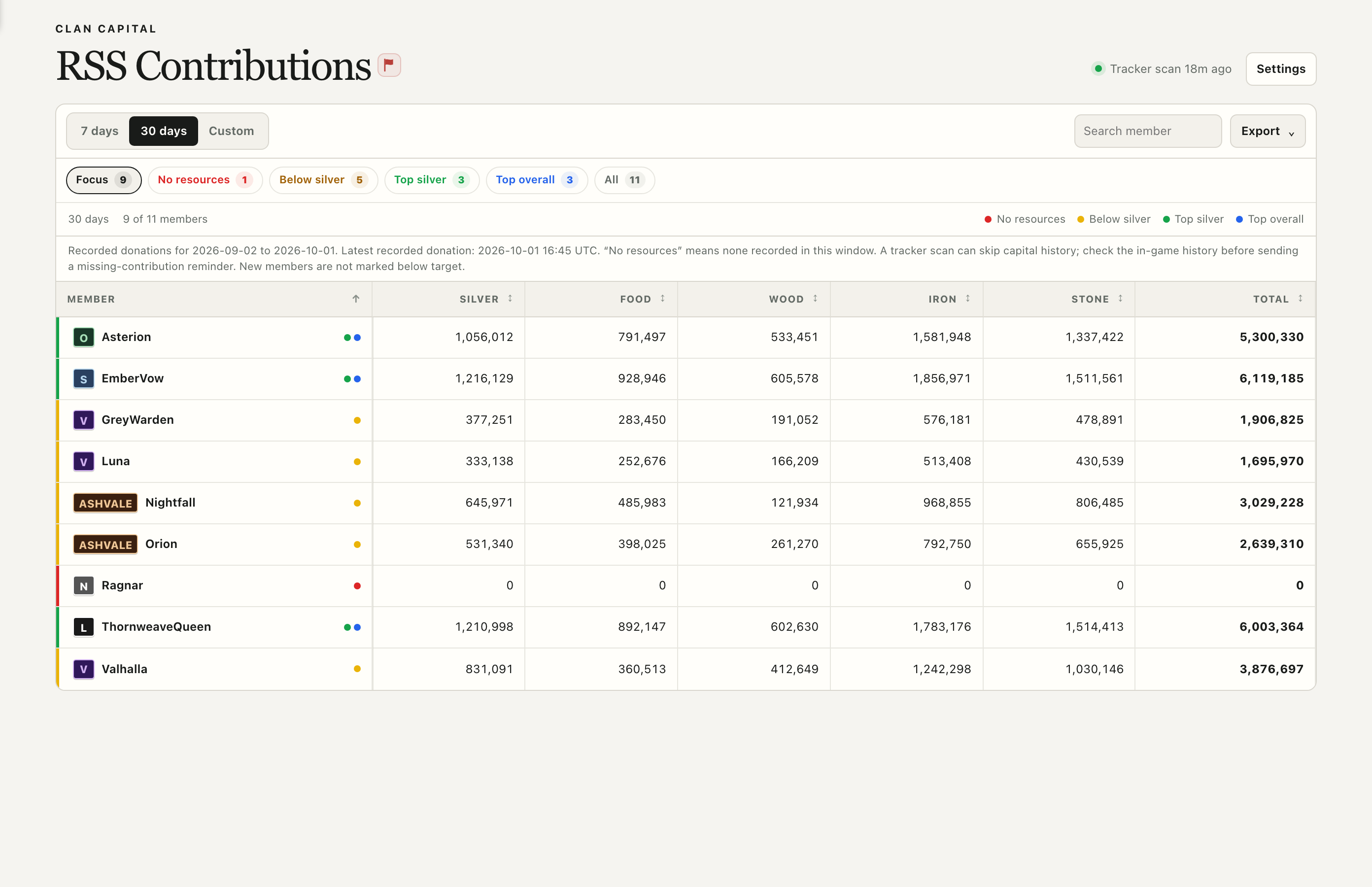
Task: Click GreyWarden's purple V rank badge
Action: 83,420
